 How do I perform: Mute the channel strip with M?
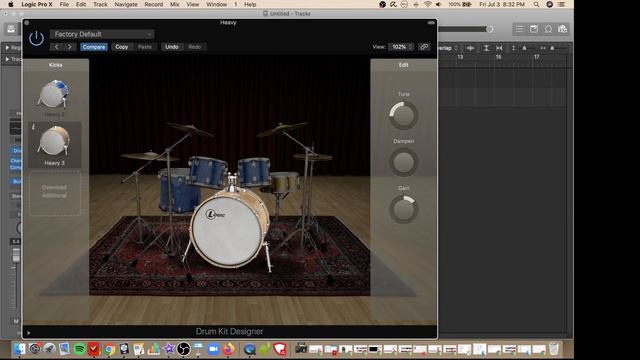16,321
